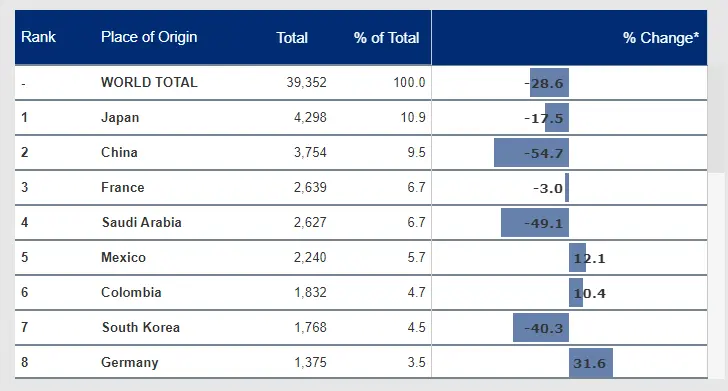Click the -28.6 world total change bar

[x=549, y=83]
